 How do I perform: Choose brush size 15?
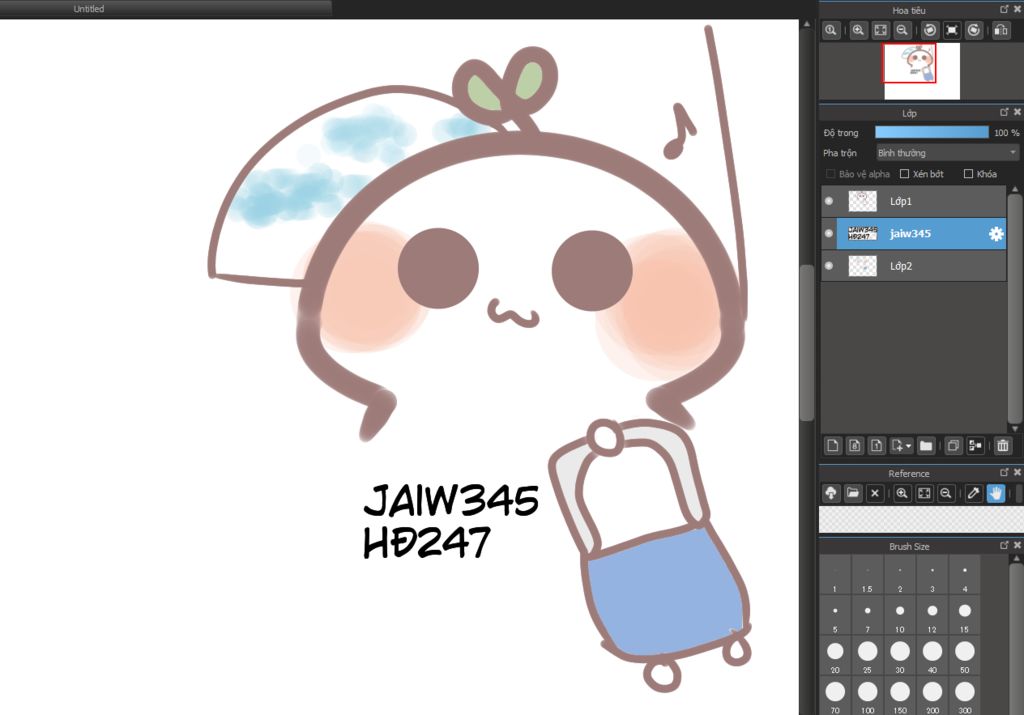965,615
